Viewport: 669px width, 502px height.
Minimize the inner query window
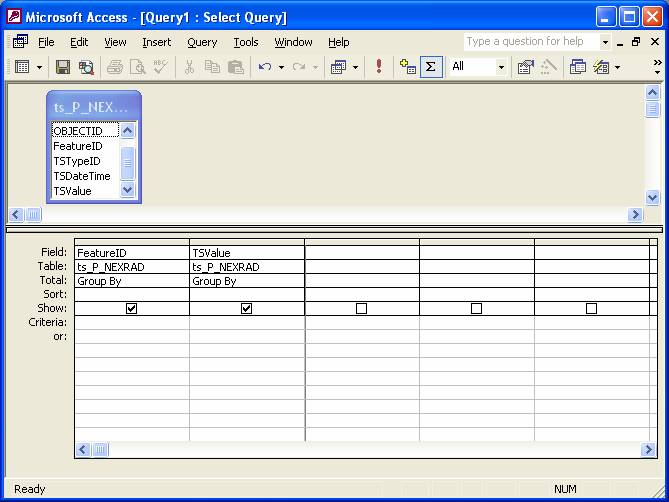(x=620, y=42)
